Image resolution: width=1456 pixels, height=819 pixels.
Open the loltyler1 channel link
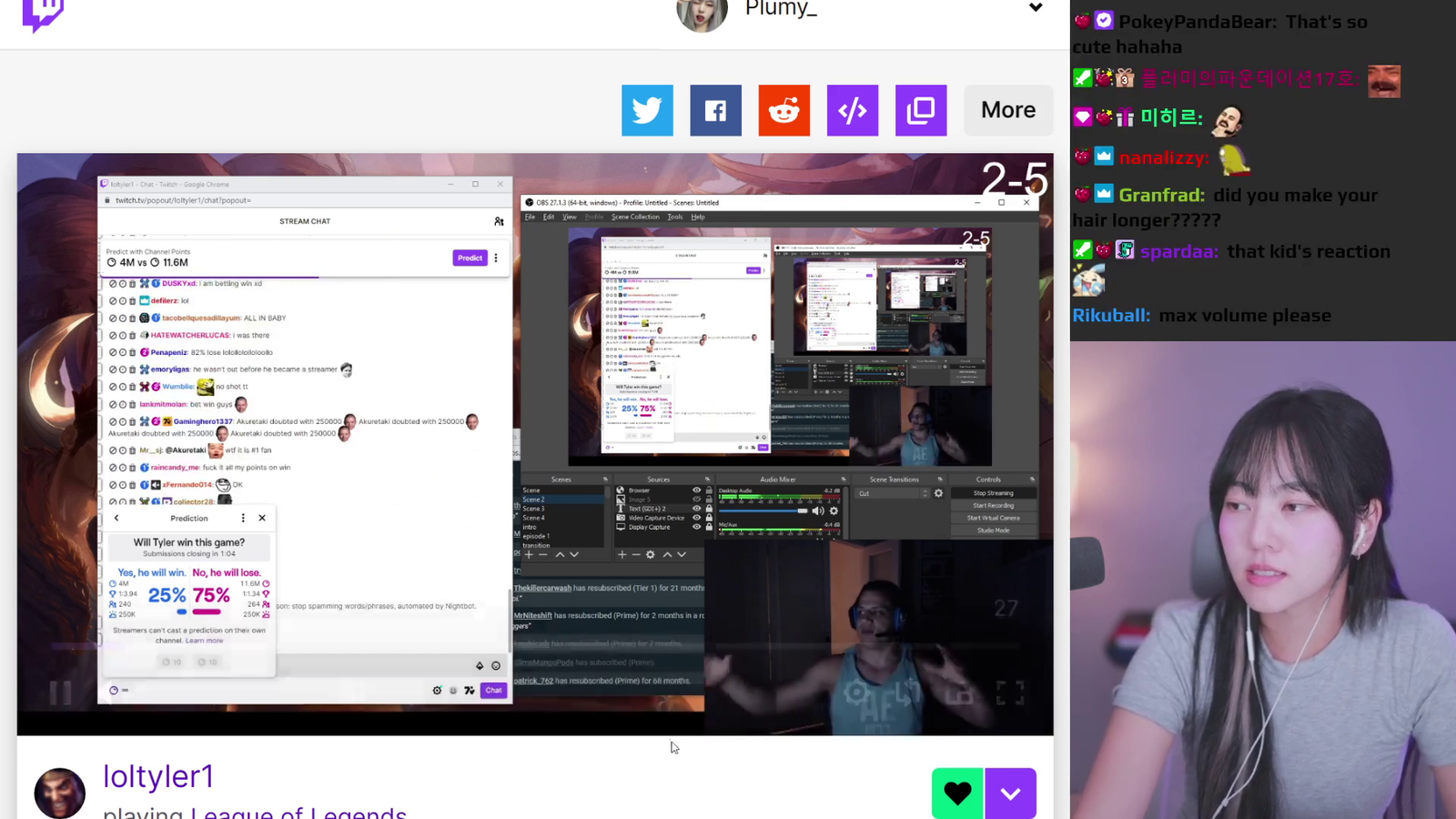click(x=158, y=776)
